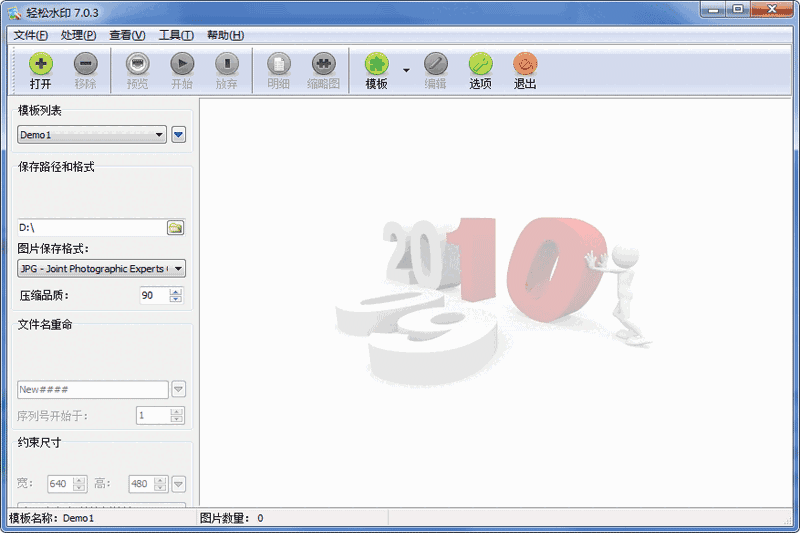Click the 压缩品质 spinner arrows at 90

[x=176, y=295]
